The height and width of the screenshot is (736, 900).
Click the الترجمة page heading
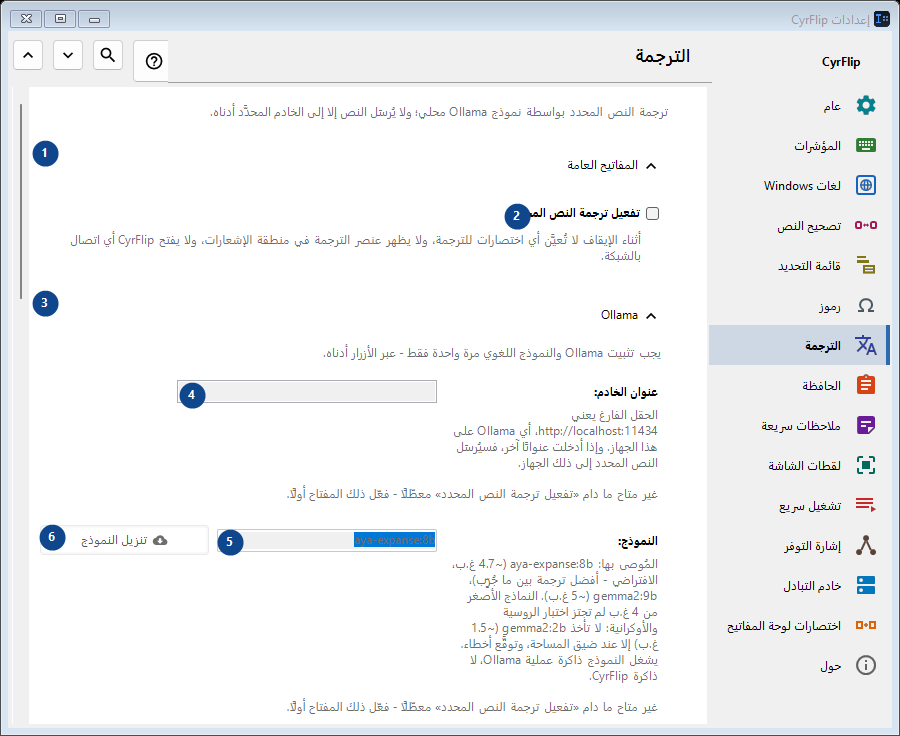[x=662, y=56]
